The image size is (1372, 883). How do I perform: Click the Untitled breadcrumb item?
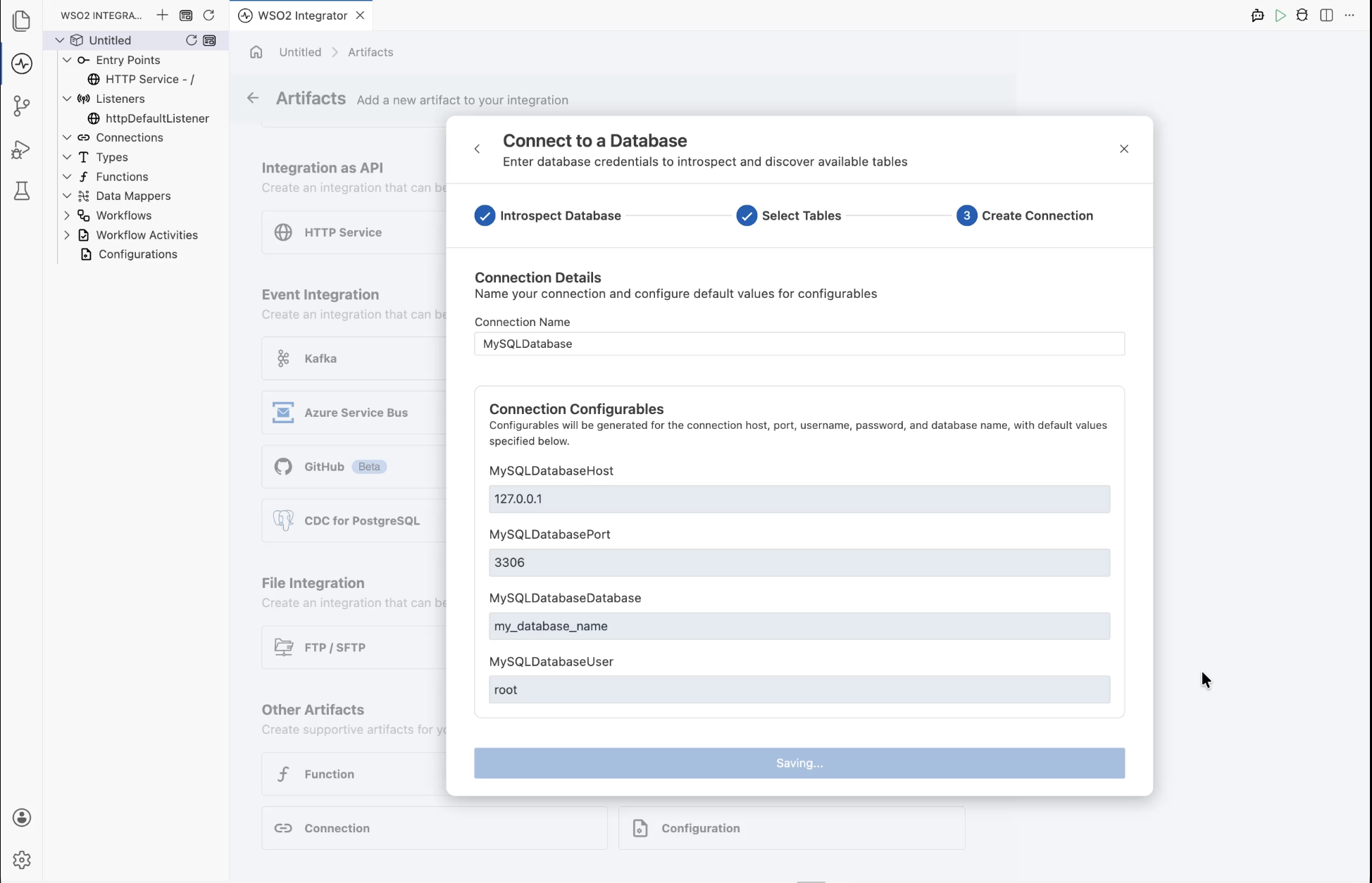(x=300, y=52)
